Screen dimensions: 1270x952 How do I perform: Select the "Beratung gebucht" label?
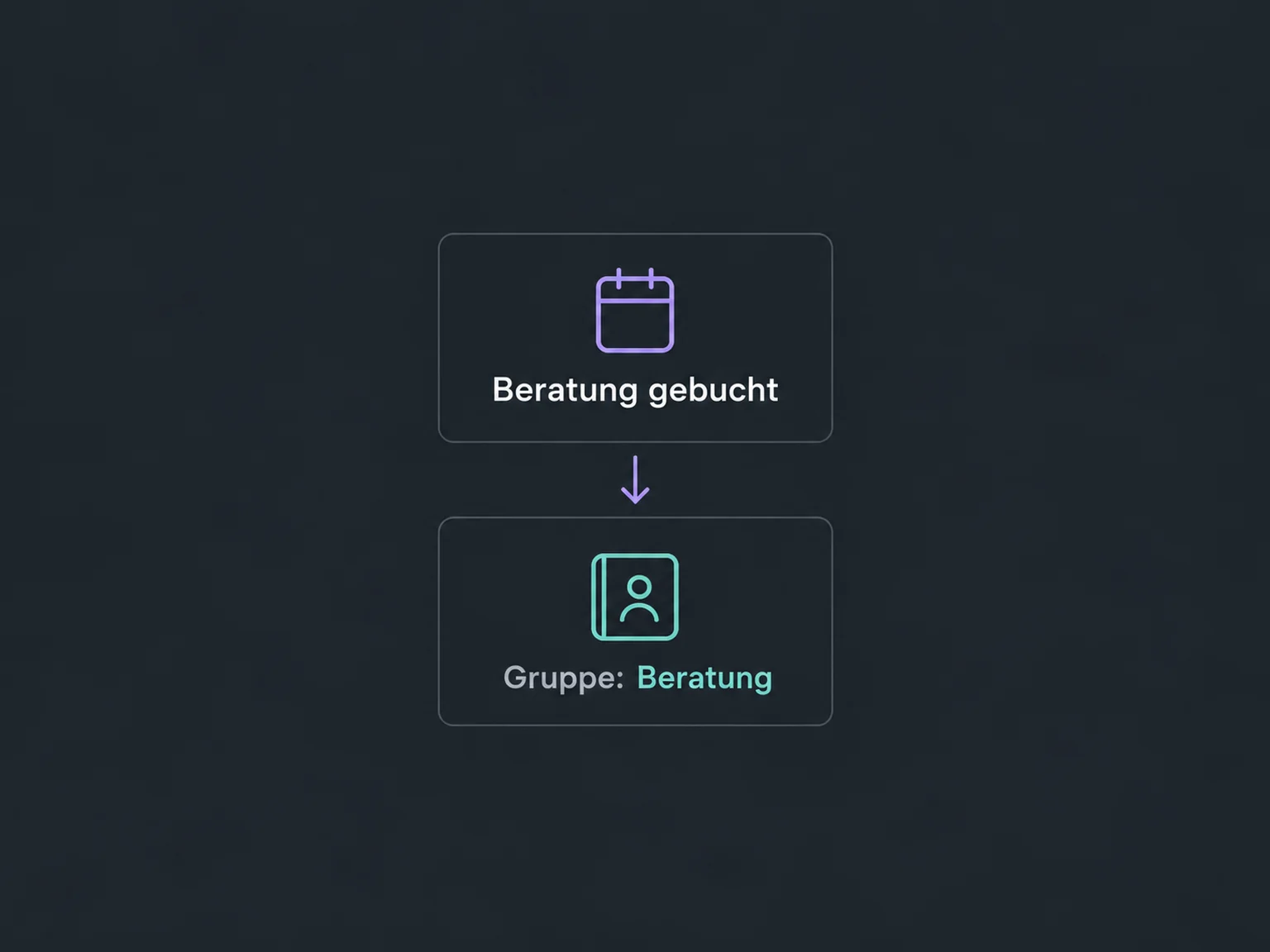point(635,390)
